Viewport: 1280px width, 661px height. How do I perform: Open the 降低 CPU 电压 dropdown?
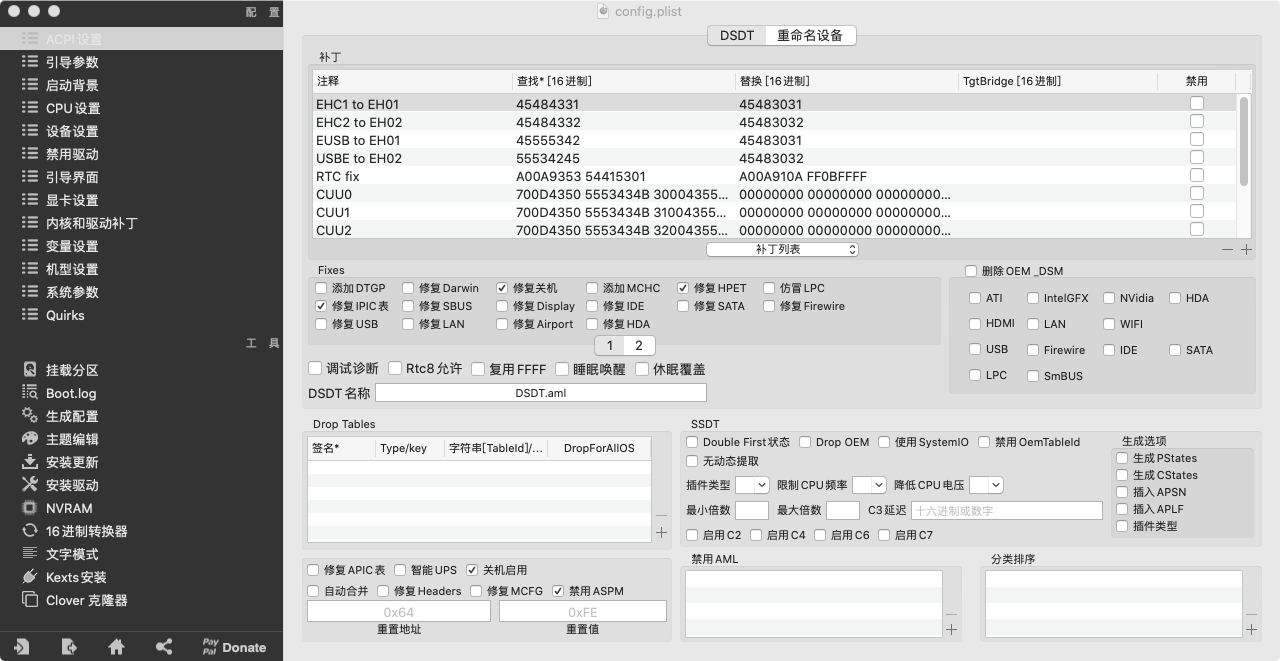987,484
